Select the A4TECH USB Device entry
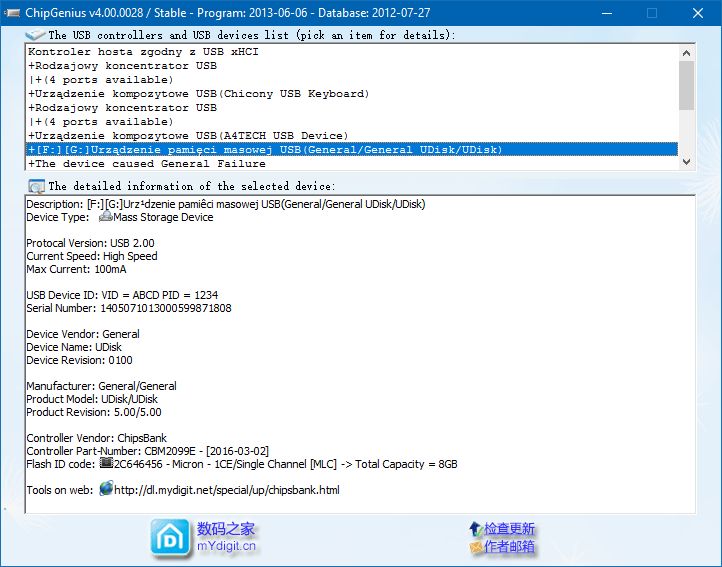722x567 pixels. [x=352, y=136]
